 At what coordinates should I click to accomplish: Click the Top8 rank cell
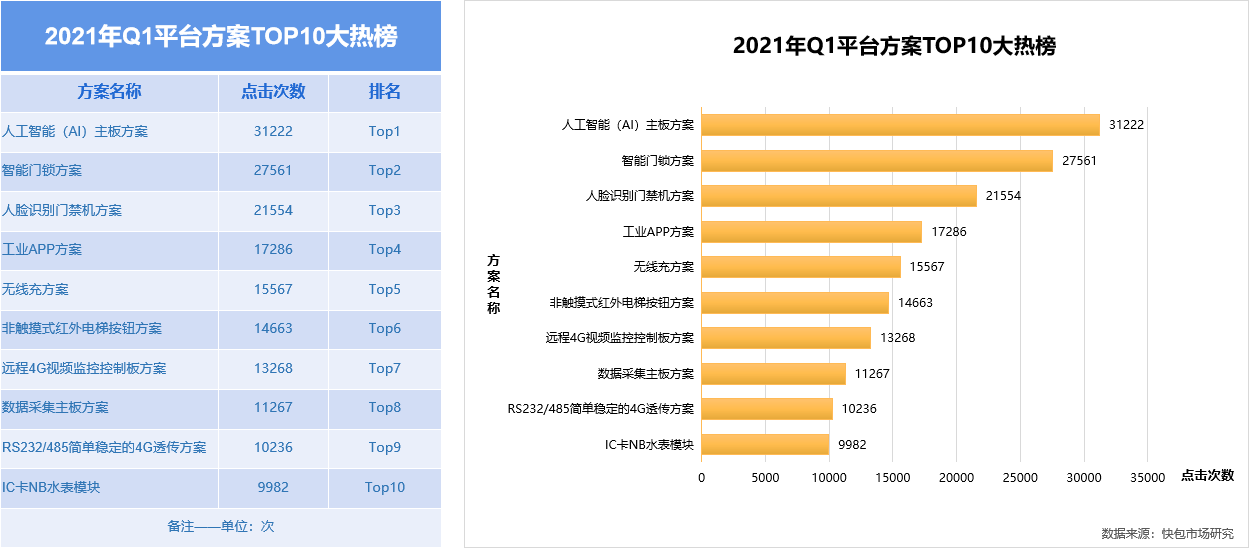pos(385,408)
